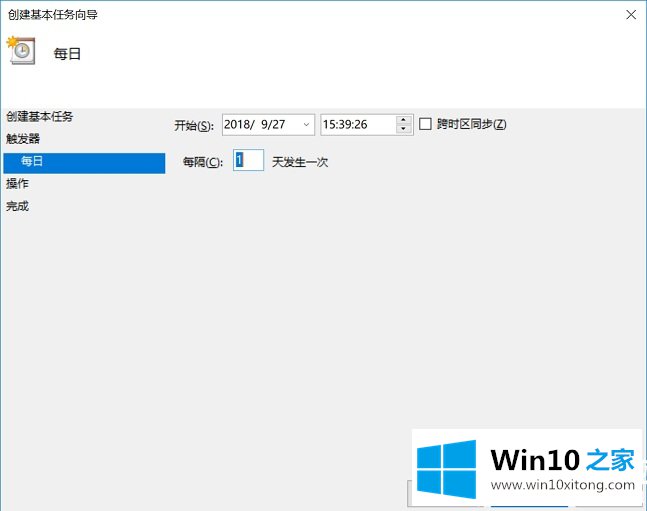Increase time with the spinner up arrow
The width and height of the screenshot is (647, 511).
(x=404, y=120)
